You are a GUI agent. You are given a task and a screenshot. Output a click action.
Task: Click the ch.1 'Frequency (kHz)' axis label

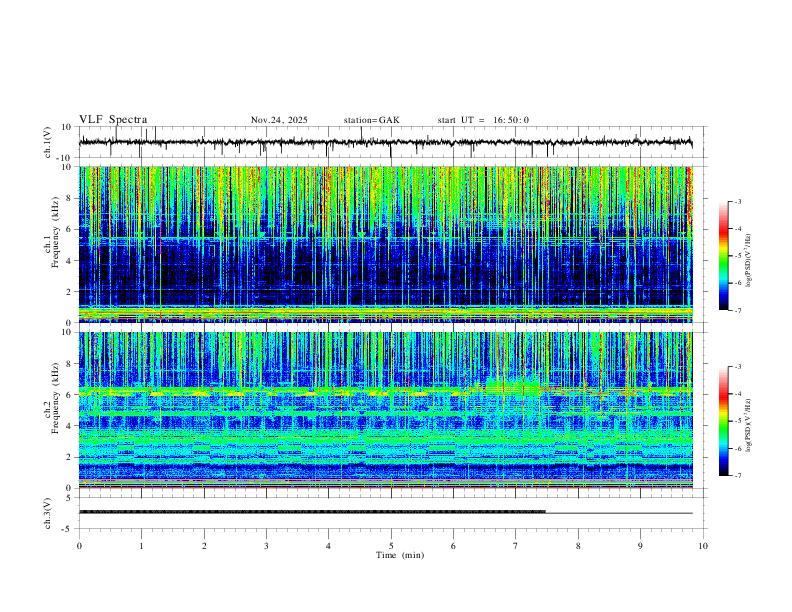[56, 233]
